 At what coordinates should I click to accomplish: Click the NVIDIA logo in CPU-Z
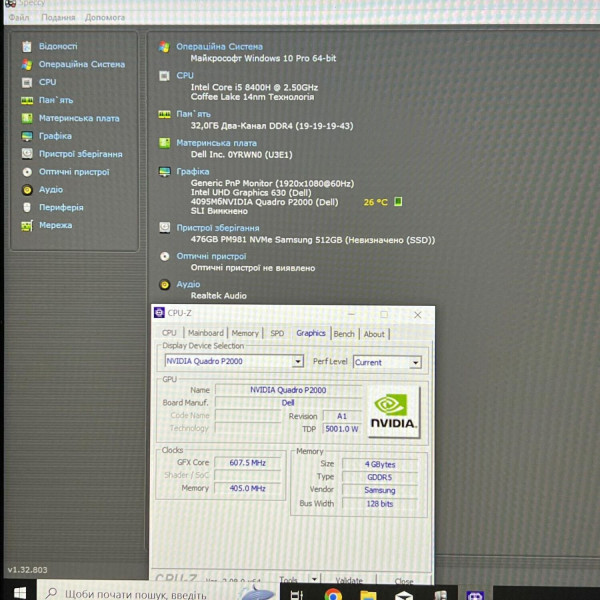pos(393,412)
